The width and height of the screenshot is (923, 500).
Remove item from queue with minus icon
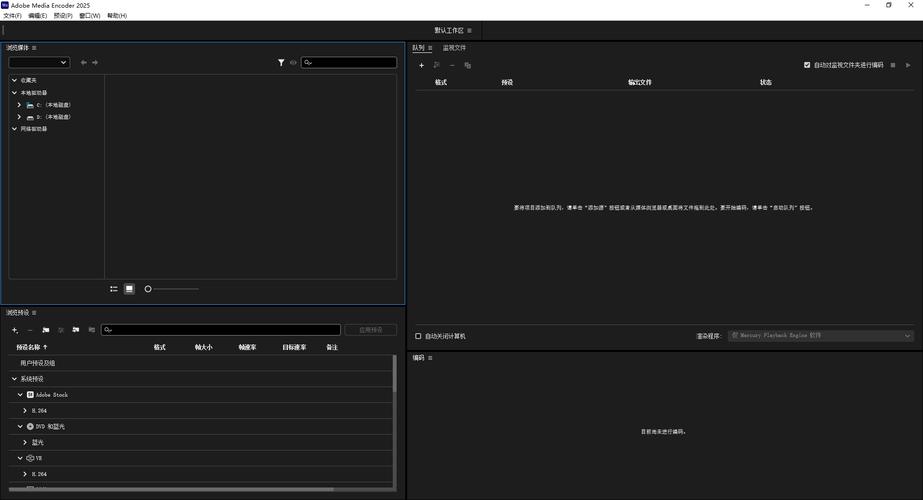click(x=452, y=65)
